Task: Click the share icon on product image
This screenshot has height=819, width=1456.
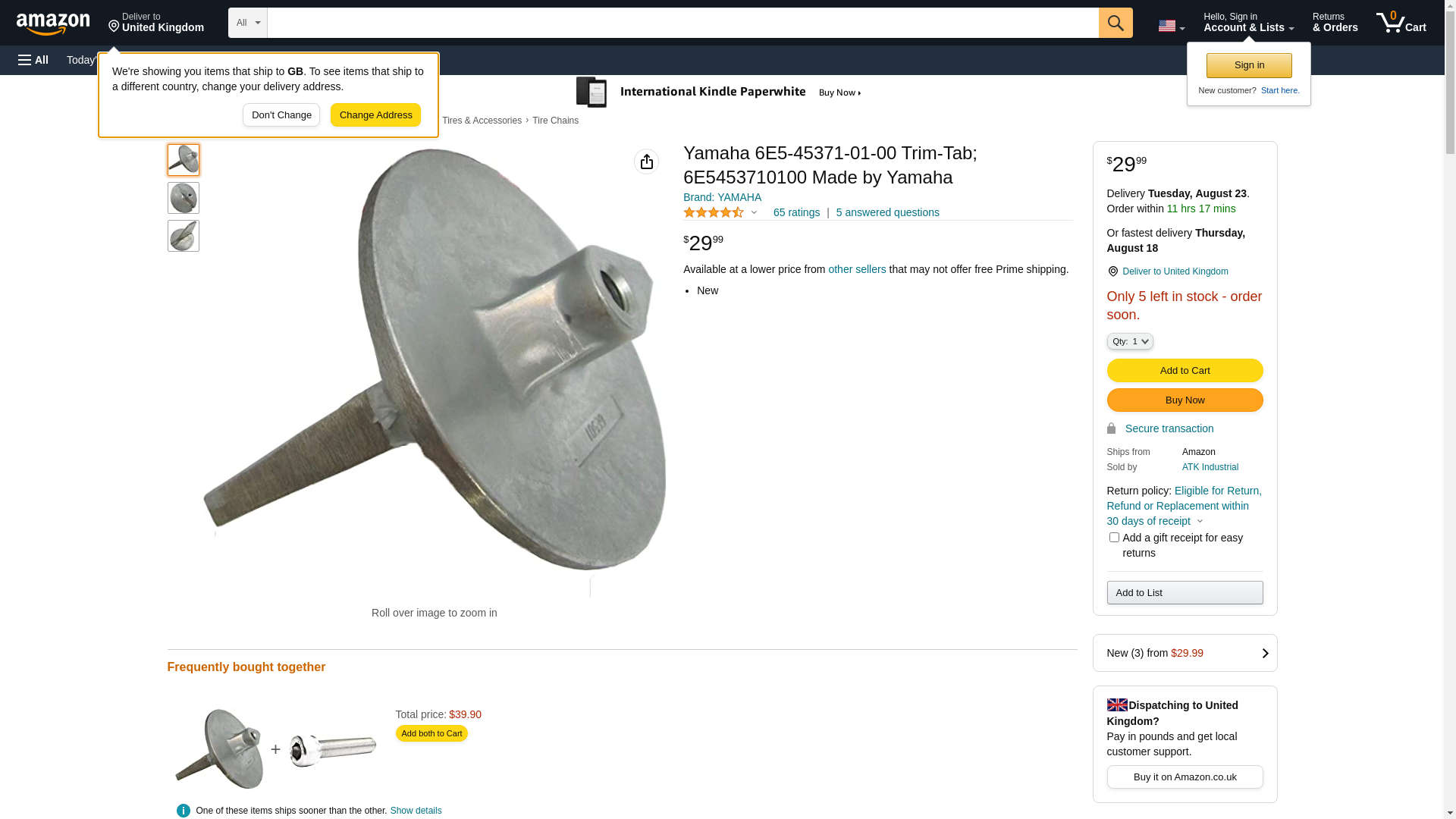Action: point(646,162)
